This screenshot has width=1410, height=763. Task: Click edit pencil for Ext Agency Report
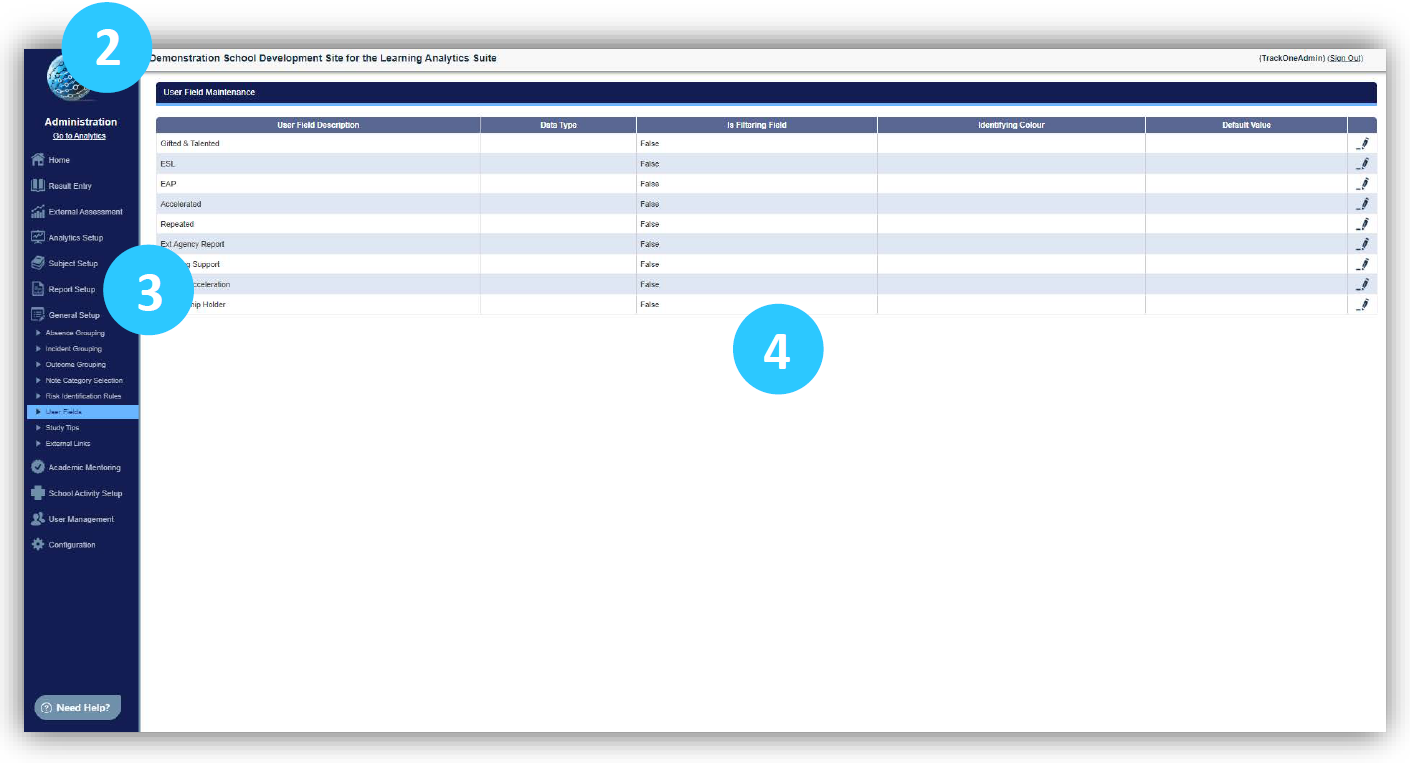click(1362, 244)
